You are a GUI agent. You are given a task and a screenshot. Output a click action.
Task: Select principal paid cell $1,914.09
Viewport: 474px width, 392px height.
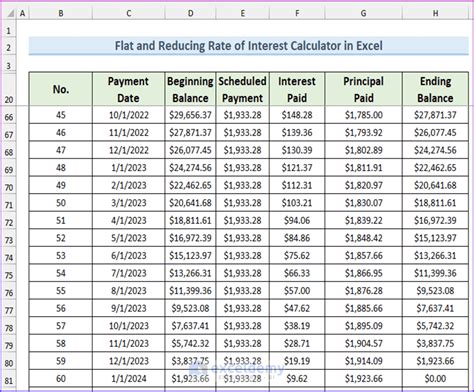click(363, 361)
